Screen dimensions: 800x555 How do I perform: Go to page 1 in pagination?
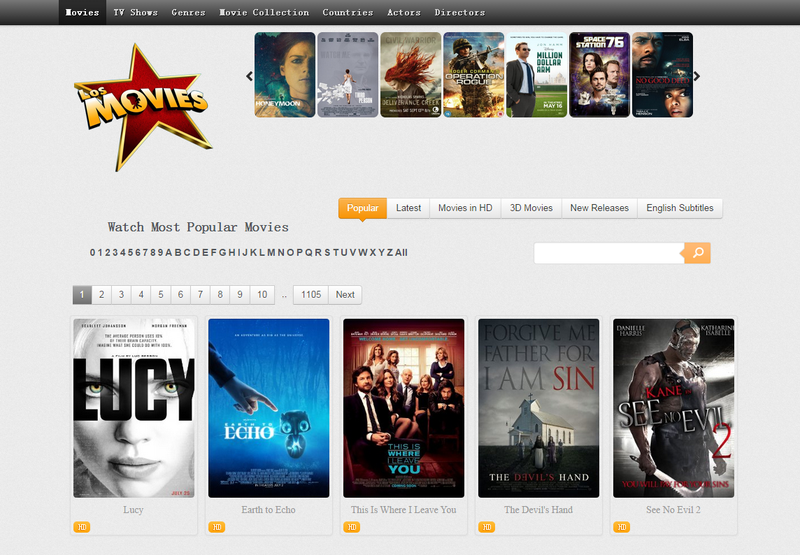click(x=82, y=295)
